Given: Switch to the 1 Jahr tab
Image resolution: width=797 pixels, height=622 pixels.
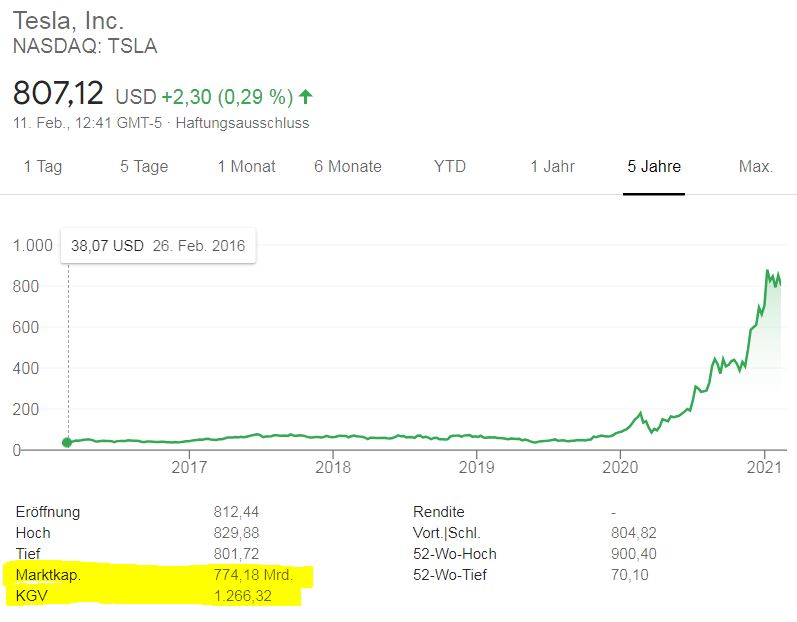Looking at the screenshot, I should 552,166.
